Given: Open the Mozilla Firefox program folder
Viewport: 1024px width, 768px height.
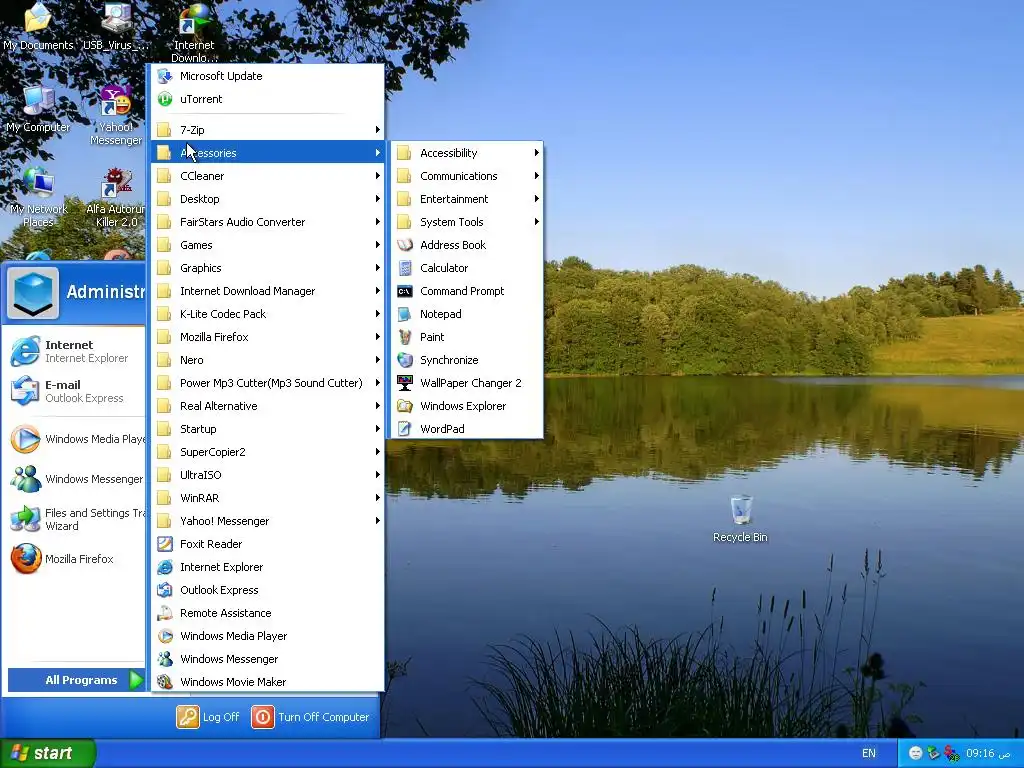Looking at the screenshot, I should tap(267, 337).
